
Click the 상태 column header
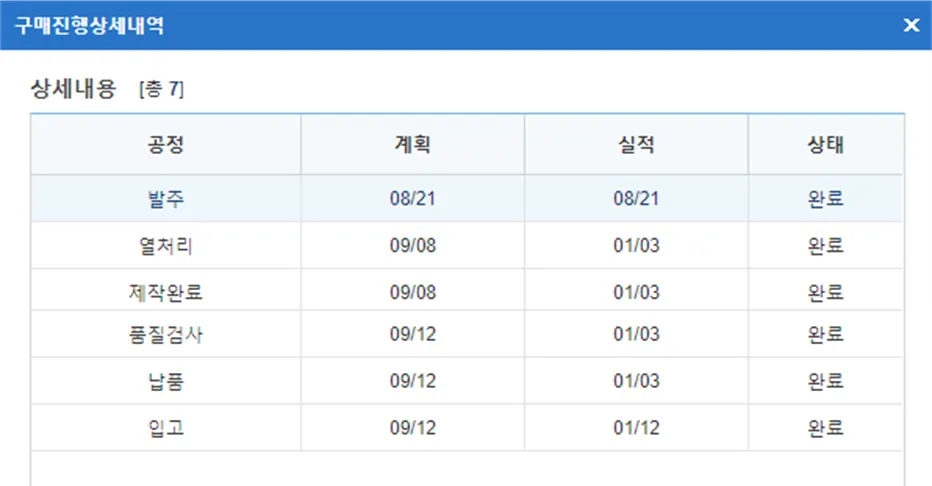pyautogui.click(x=825, y=144)
